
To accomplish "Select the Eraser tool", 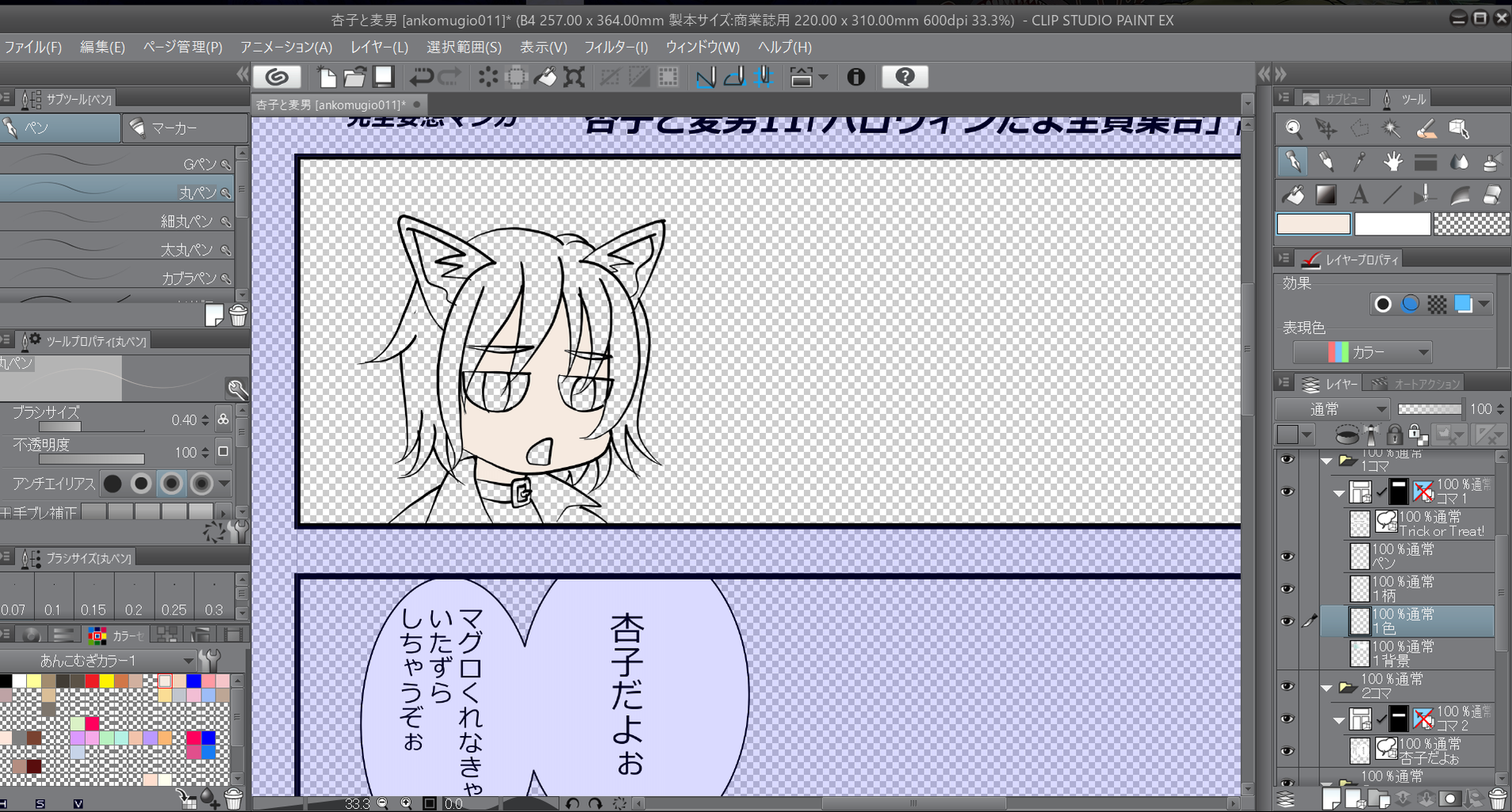I will [x=1491, y=194].
